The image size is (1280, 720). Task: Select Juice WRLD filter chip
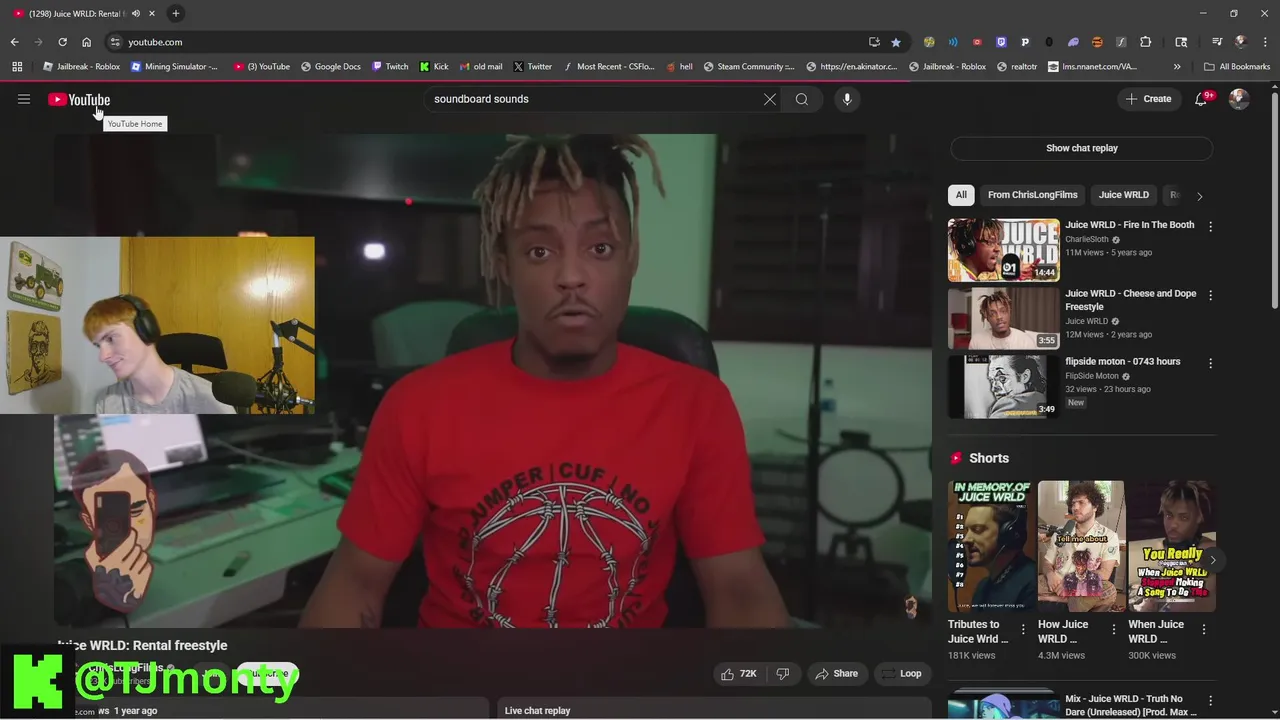(1124, 195)
